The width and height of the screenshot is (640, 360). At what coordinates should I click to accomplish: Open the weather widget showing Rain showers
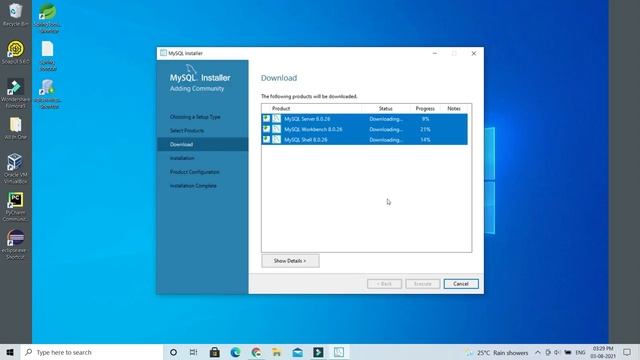pos(498,352)
